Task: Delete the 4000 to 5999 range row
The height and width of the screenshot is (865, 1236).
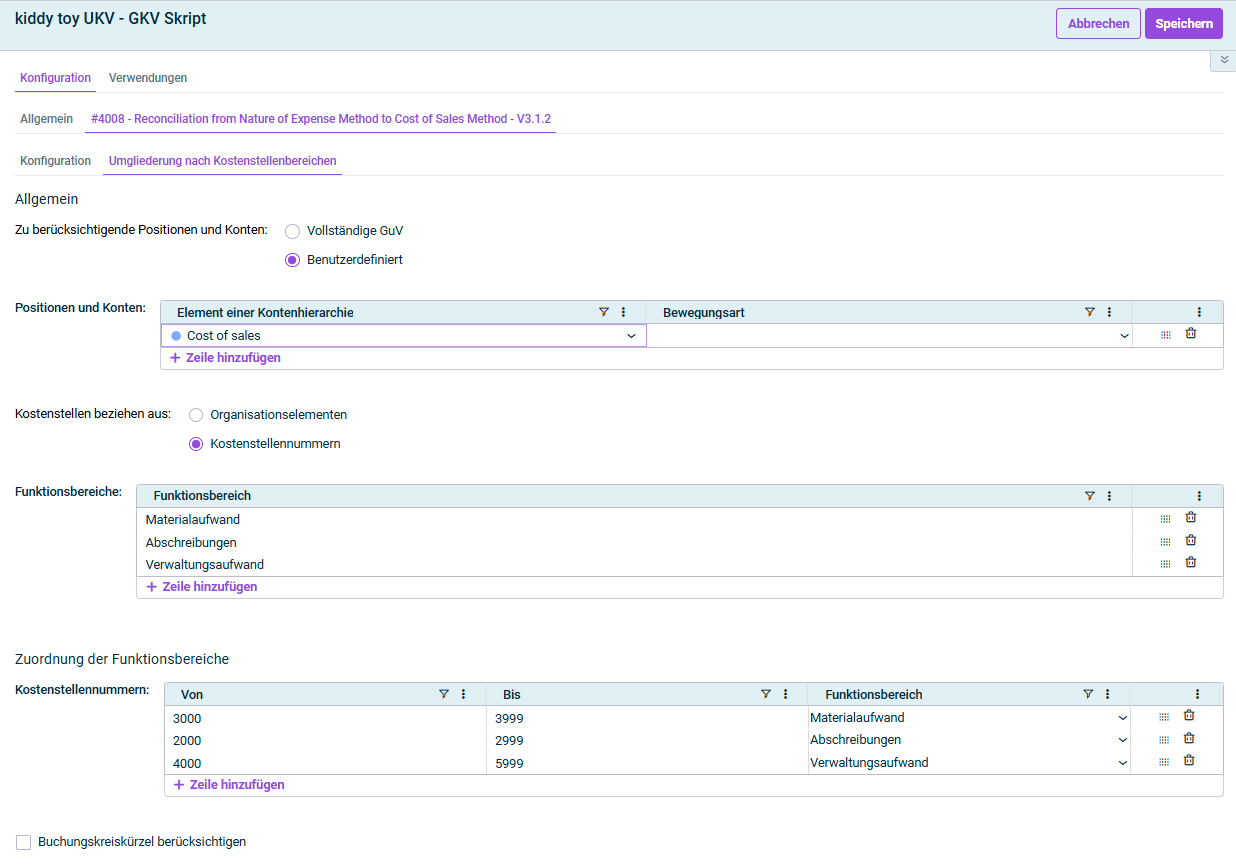Action: (x=1189, y=761)
